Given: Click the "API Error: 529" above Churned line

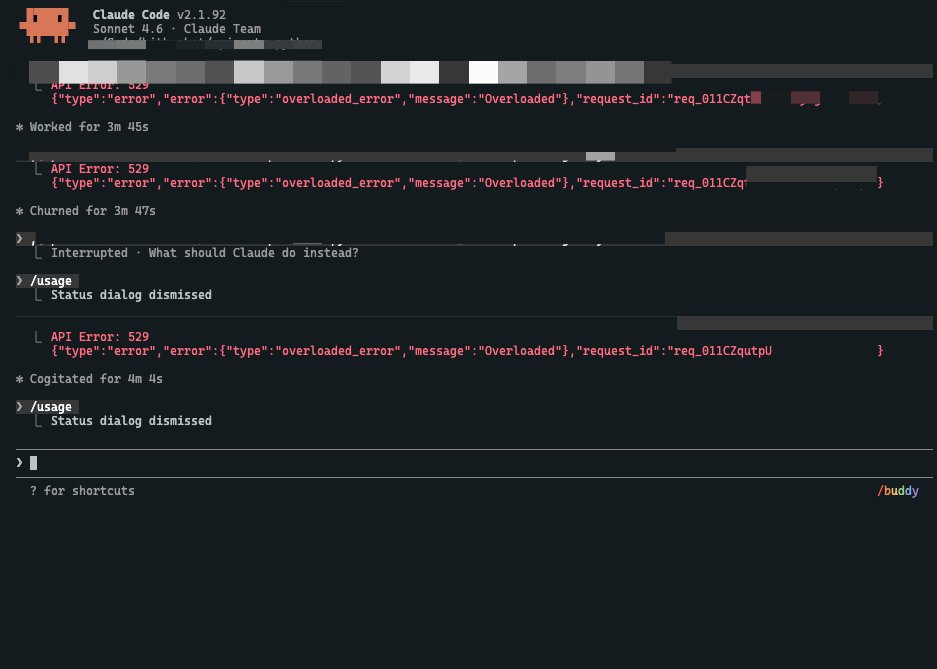Looking at the screenshot, I should click(x=100, y=169).
